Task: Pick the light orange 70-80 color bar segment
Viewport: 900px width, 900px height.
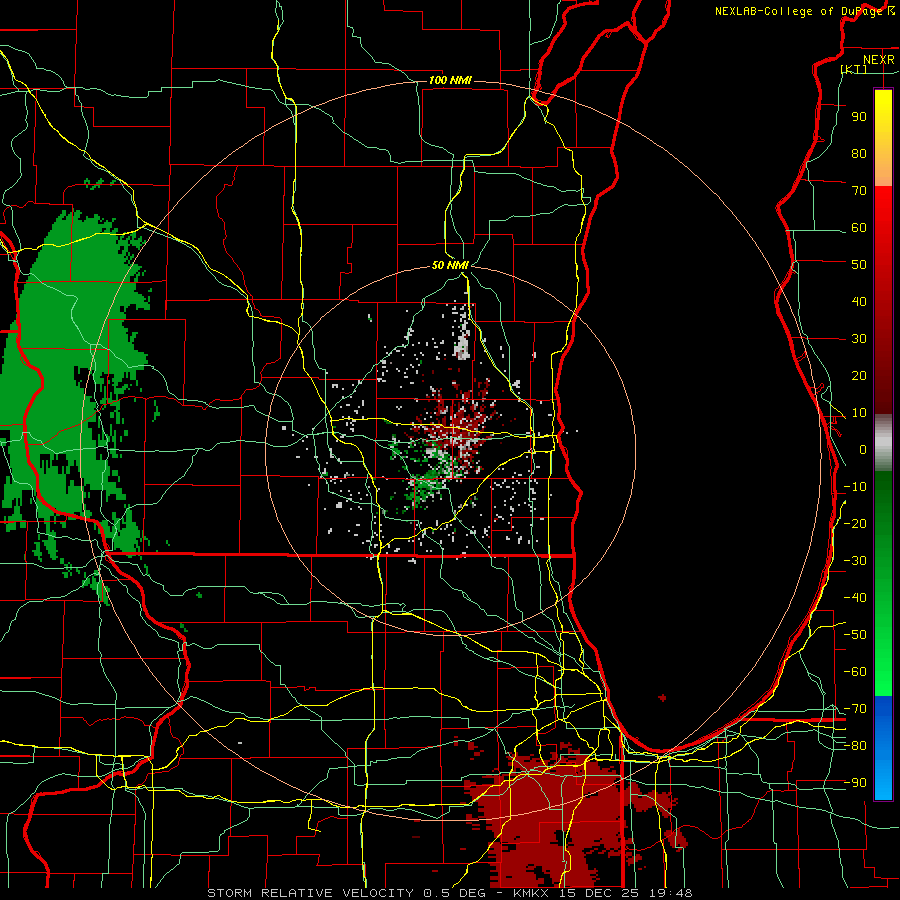Action: pyautogui.click(x=883, y=171)
